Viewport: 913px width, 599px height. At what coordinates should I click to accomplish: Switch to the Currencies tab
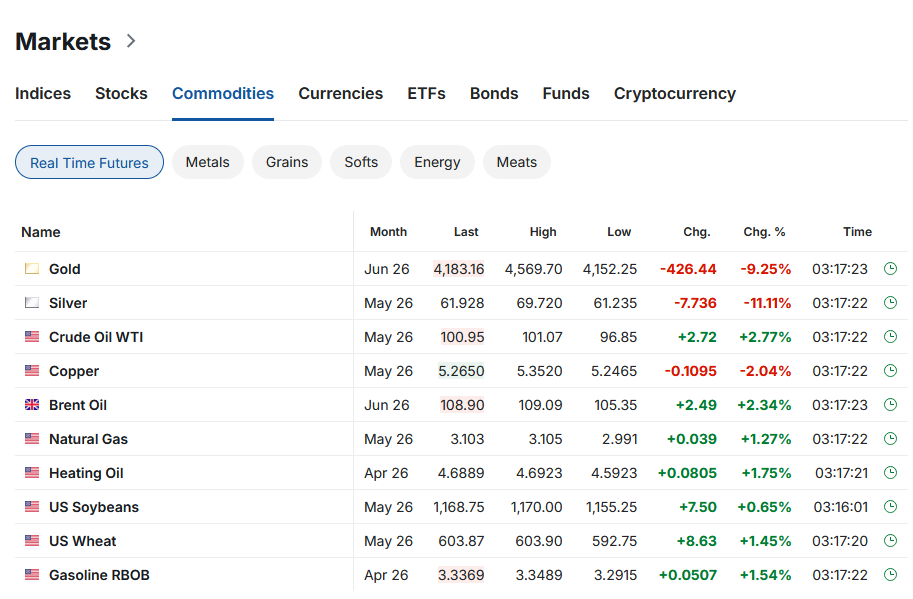[341, 94]
